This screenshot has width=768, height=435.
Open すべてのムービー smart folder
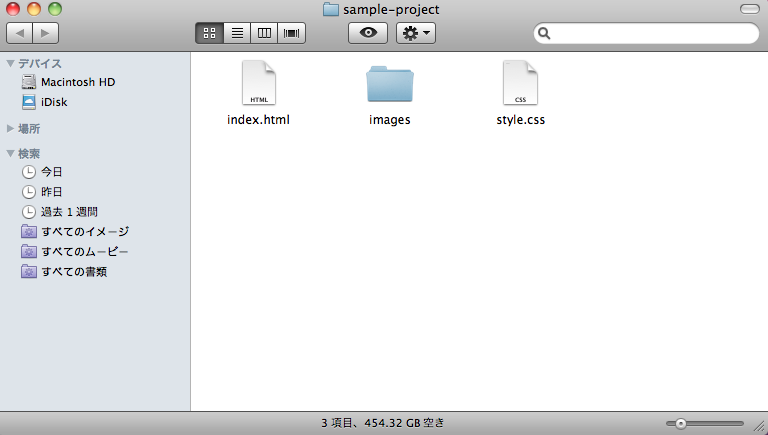pos(85,252)
